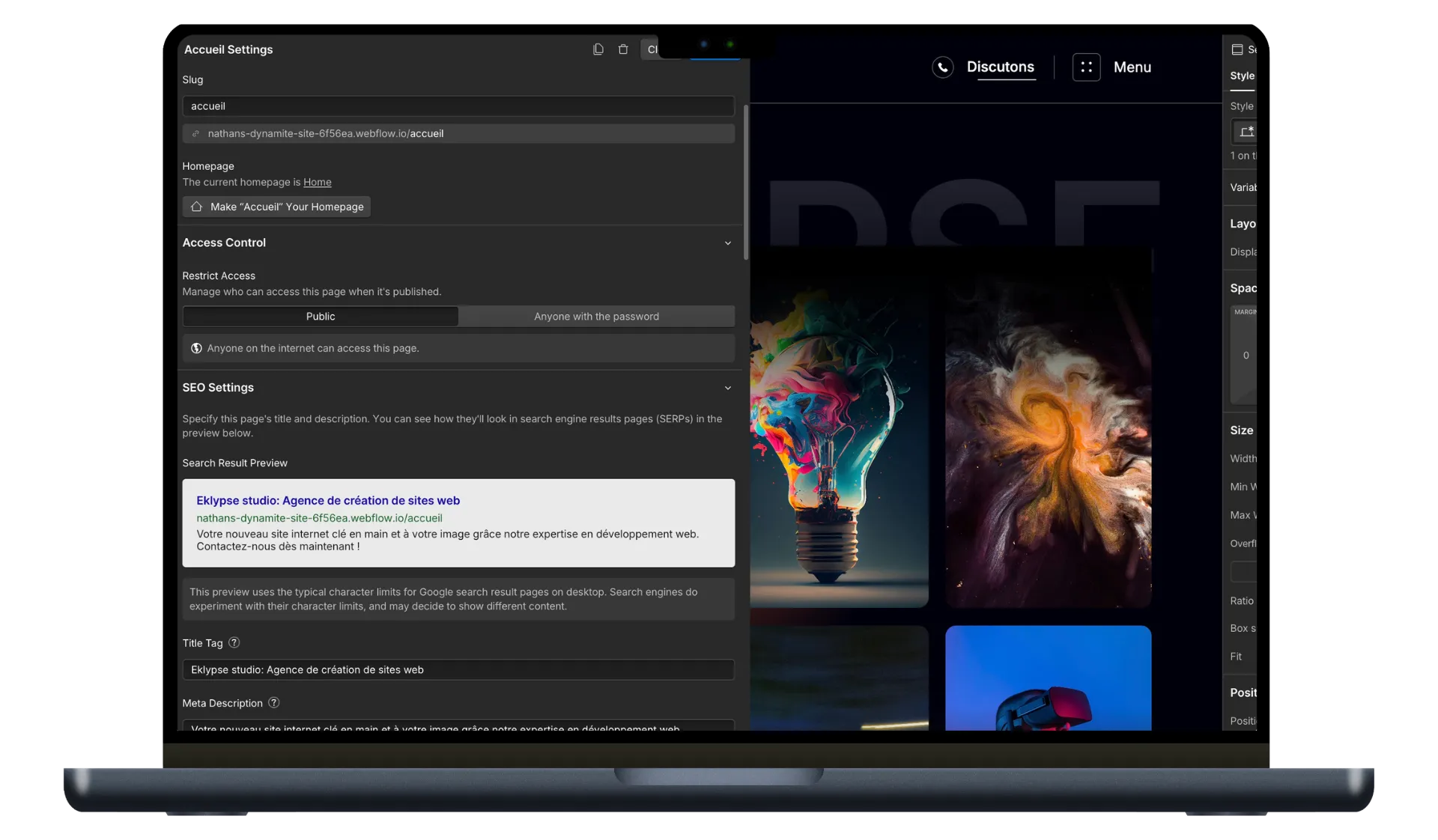Click the Size heading in right panel
The height and width of the screenshot is (840, 1438).
(x=1241, y=430)
